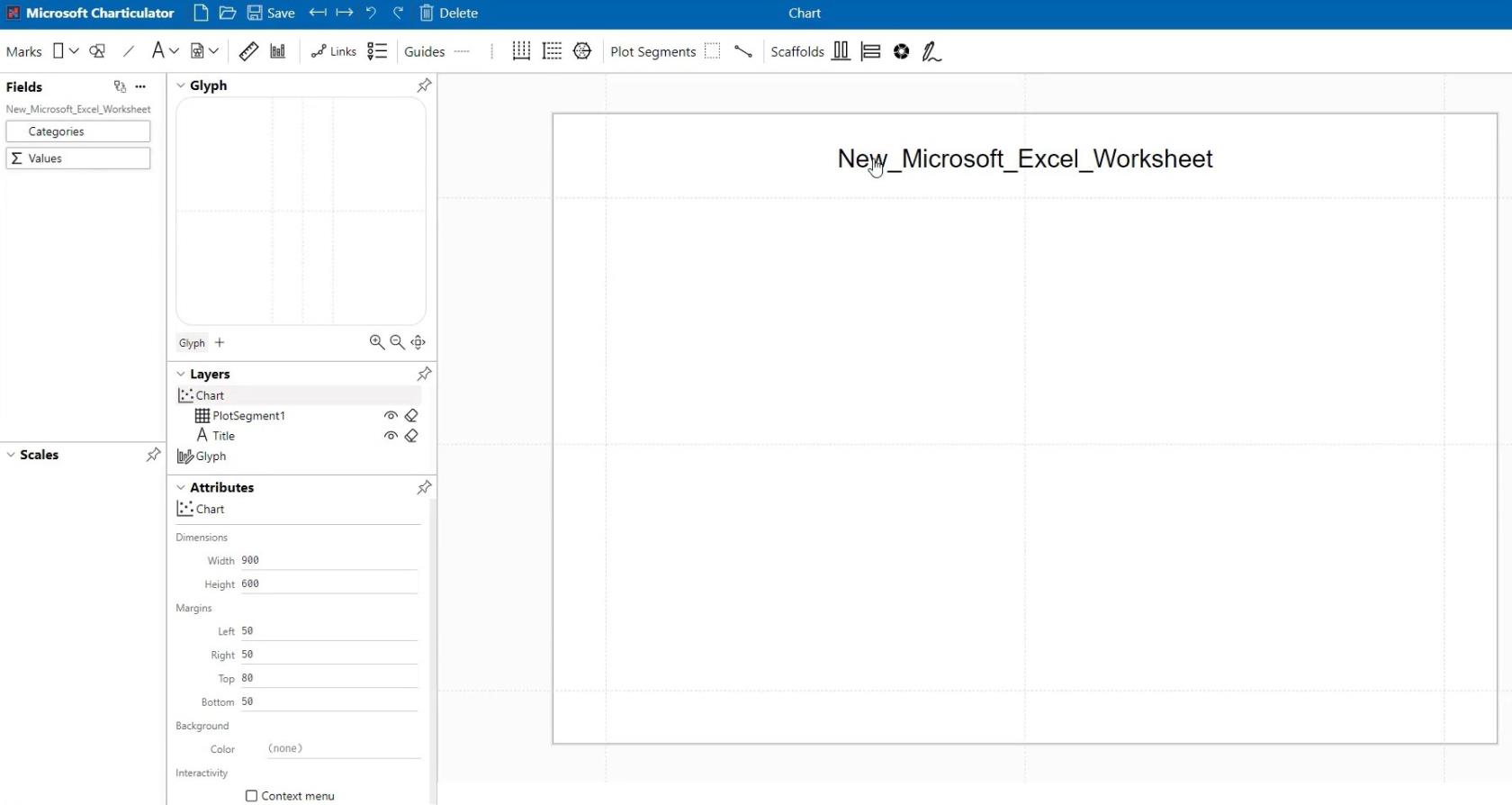This screenshot has width=1512, height=805.
Task: Enable the Context menu checkbox
Action: pos(251,796)
